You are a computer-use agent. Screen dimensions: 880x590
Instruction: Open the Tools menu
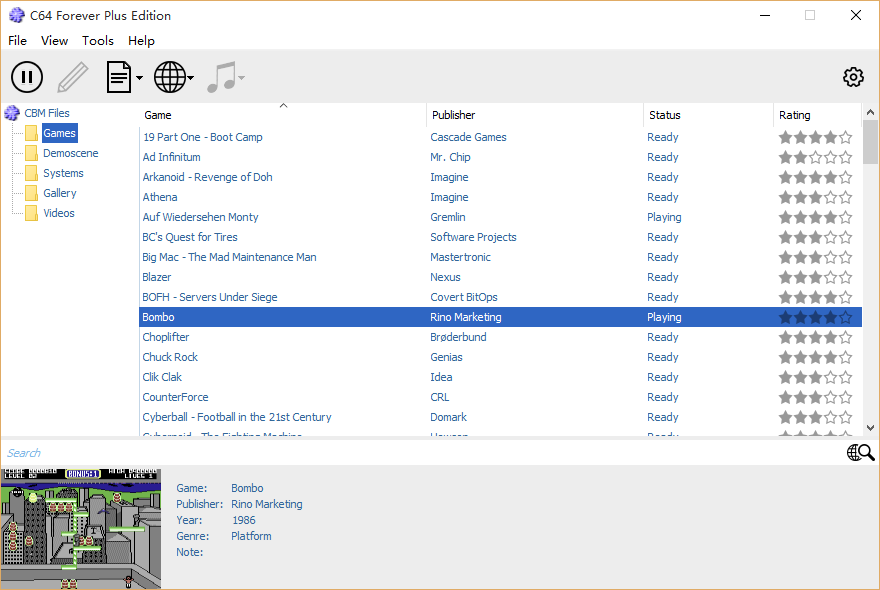pos(98,40)
